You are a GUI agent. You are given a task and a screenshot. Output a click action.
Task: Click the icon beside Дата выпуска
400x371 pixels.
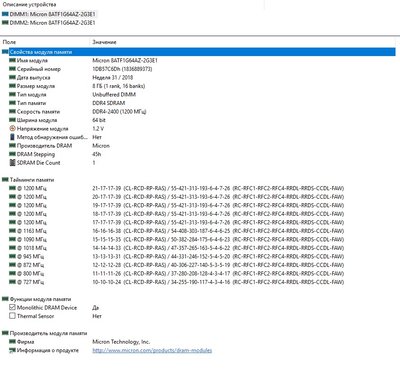(12, 77)
